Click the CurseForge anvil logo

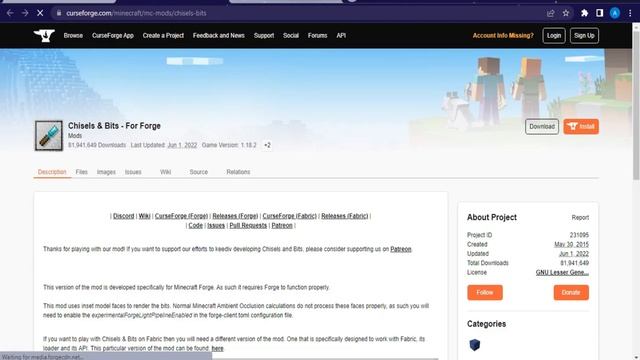tap(44, 36)
